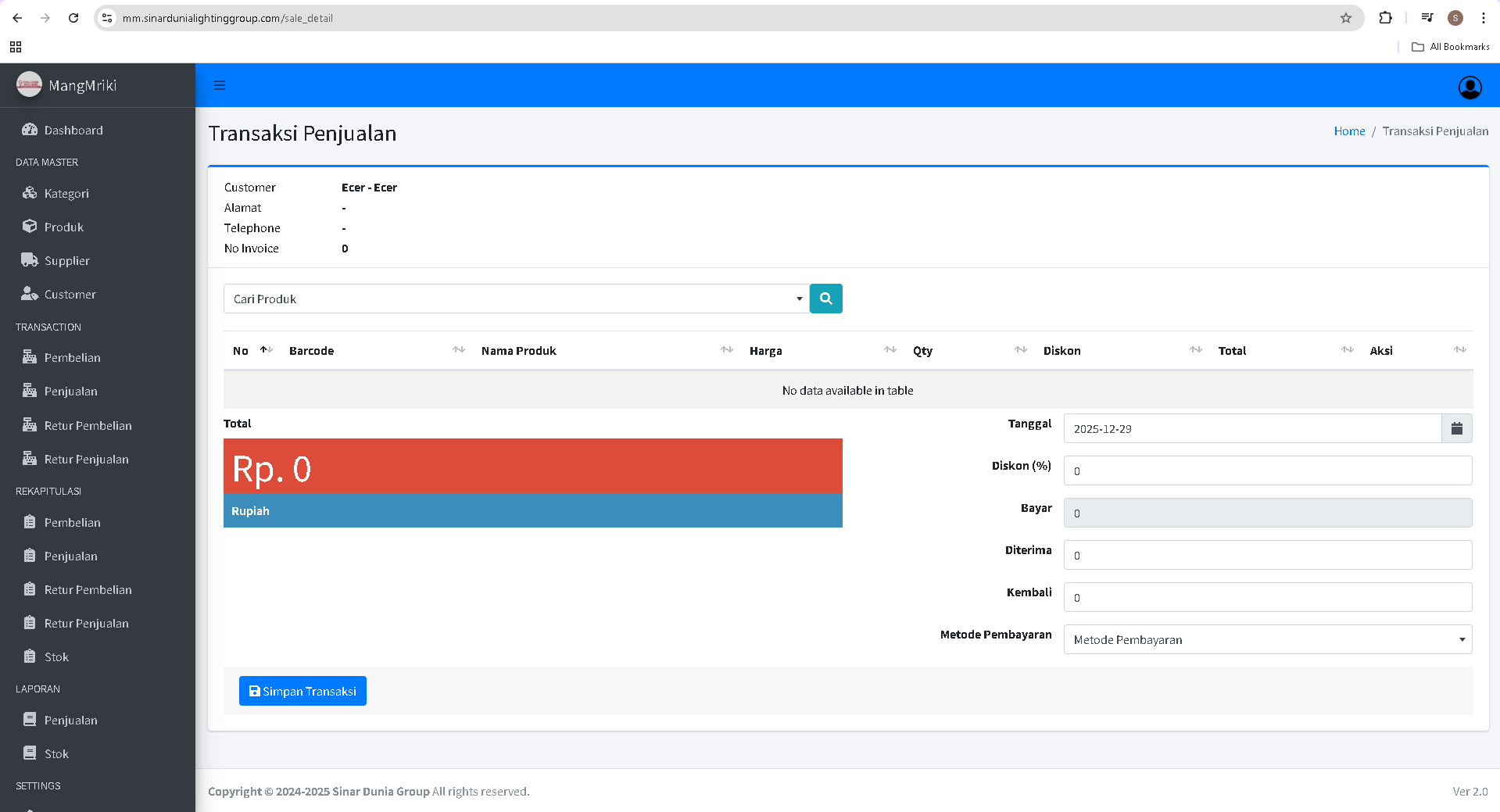Focus the Kembali input field
This screenshot has width=1500, height=812.
click(1268, 597)
